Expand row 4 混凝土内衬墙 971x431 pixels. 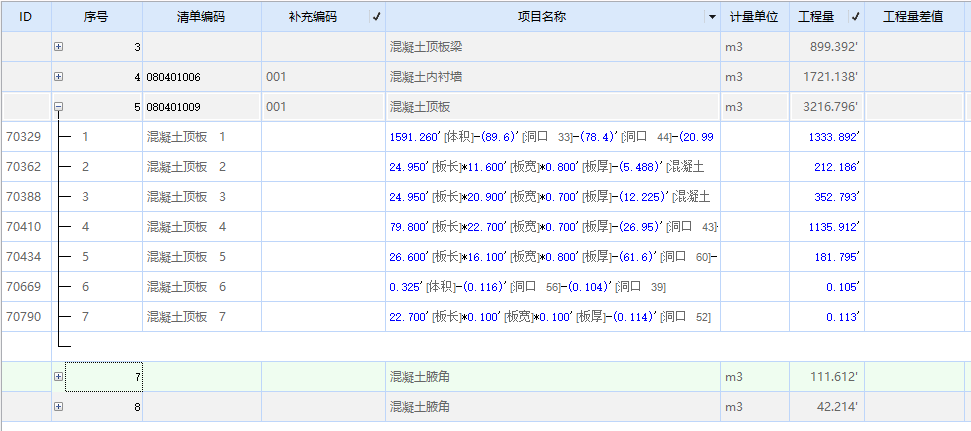[x=58, y=77]
